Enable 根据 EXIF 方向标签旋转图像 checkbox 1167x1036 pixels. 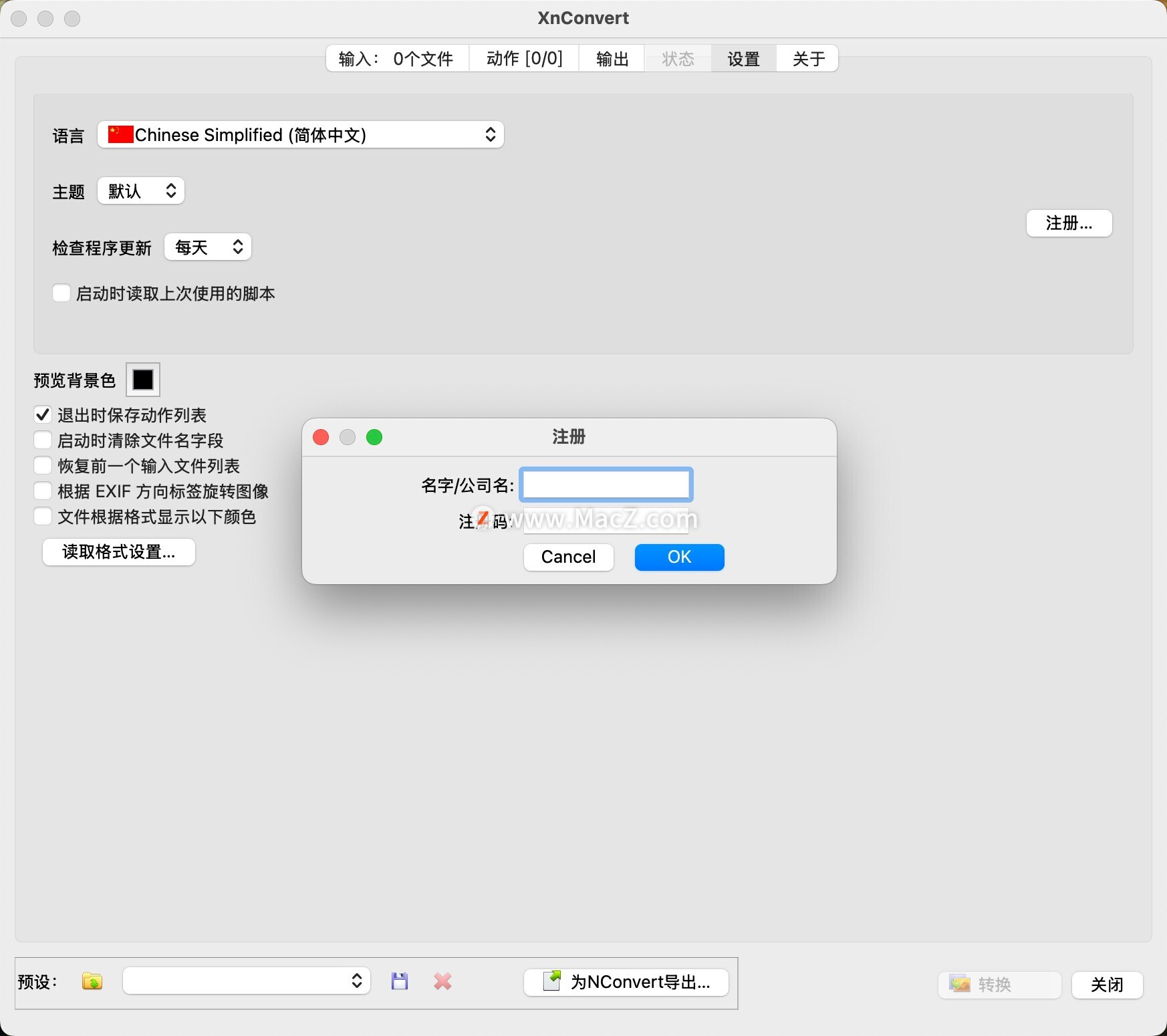coord(43,491)
